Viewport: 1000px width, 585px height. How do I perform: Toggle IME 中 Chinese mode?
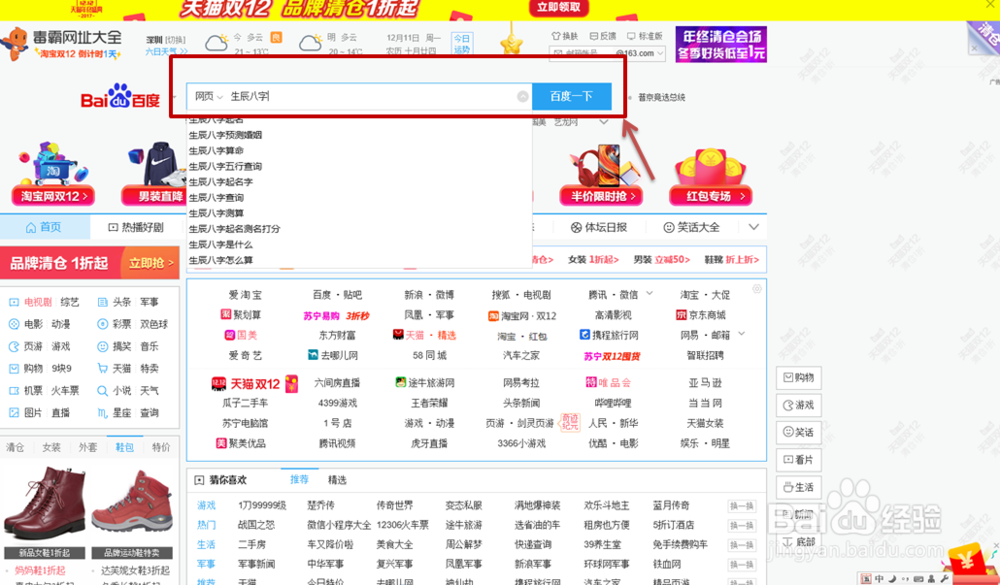tap(879, 579)
